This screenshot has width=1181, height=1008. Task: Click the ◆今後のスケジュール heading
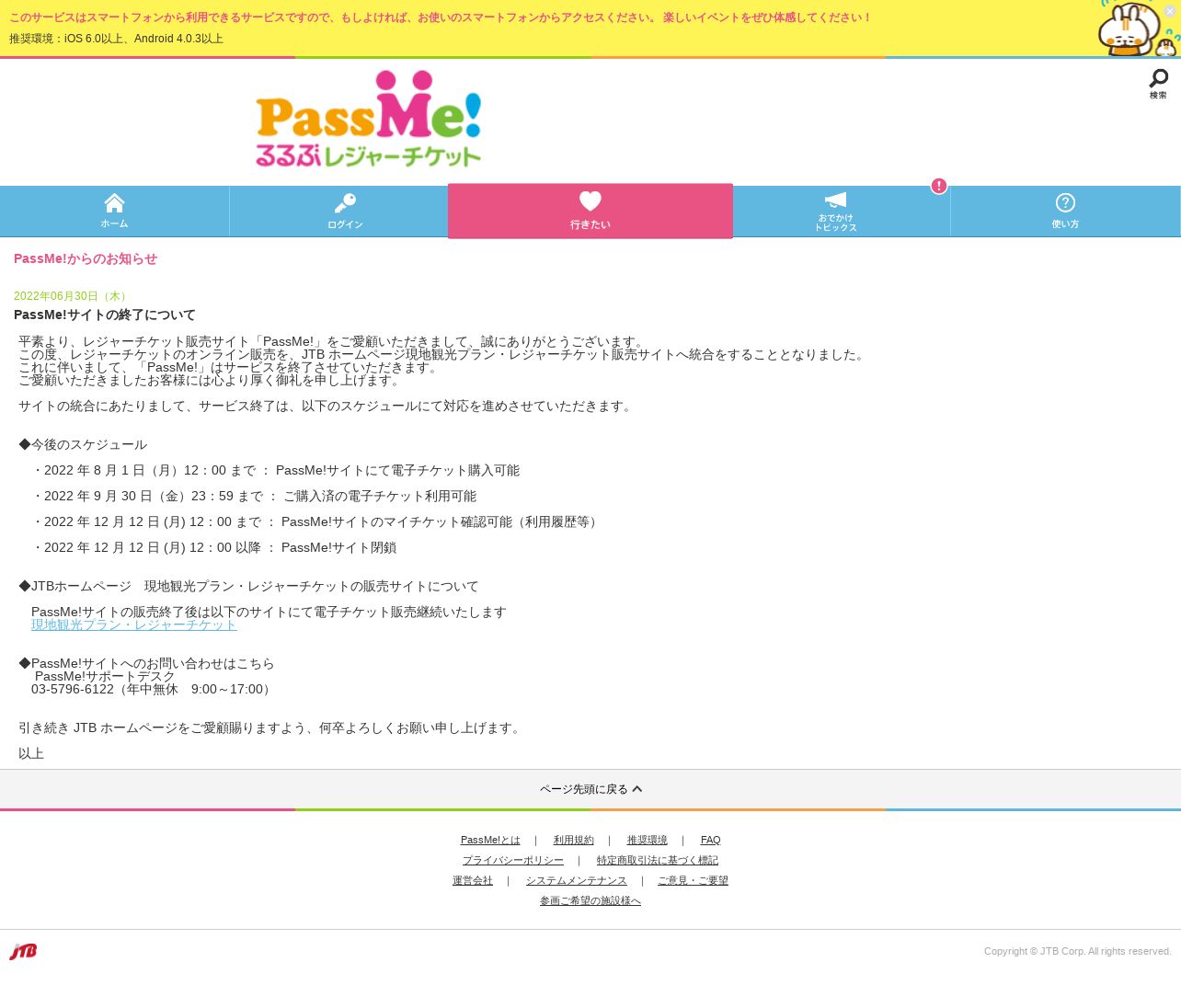click(x=83, y=444)
